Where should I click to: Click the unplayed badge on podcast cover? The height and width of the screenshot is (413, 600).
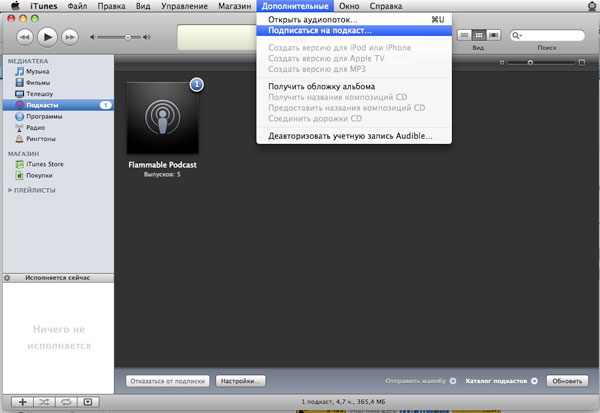pos(197,85)
